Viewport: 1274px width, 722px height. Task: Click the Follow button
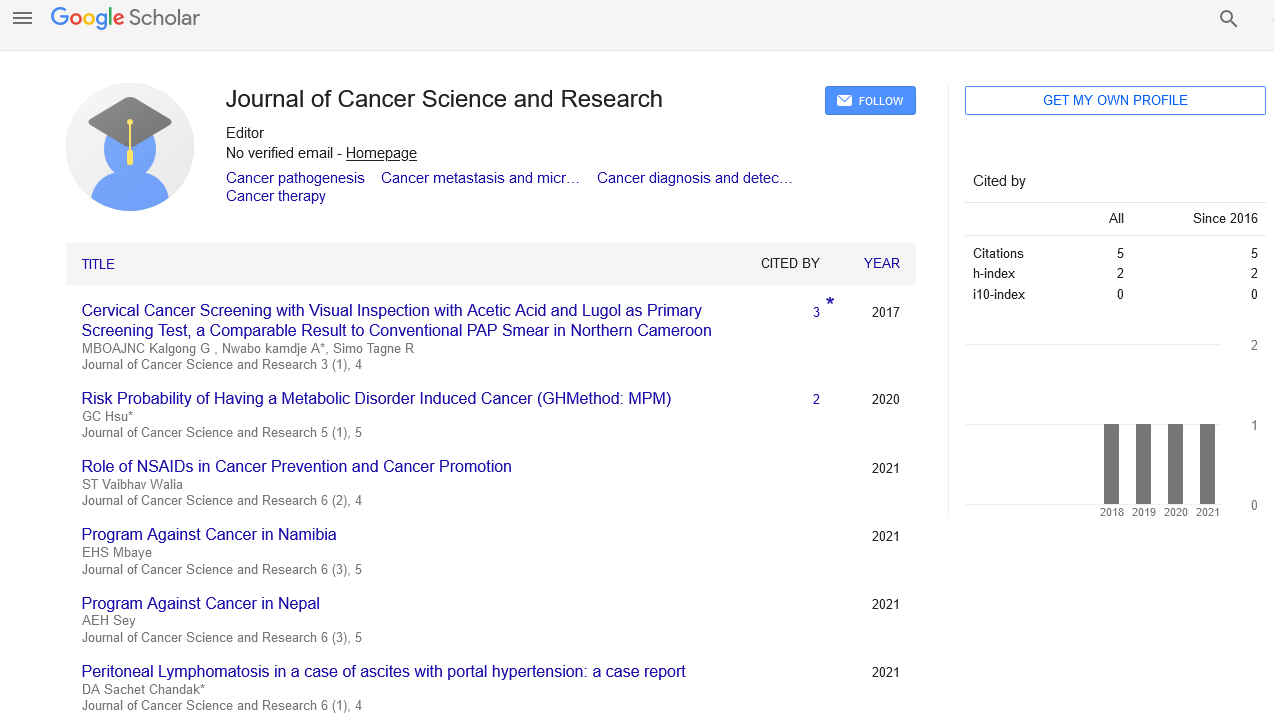click(x=870, y=101)
